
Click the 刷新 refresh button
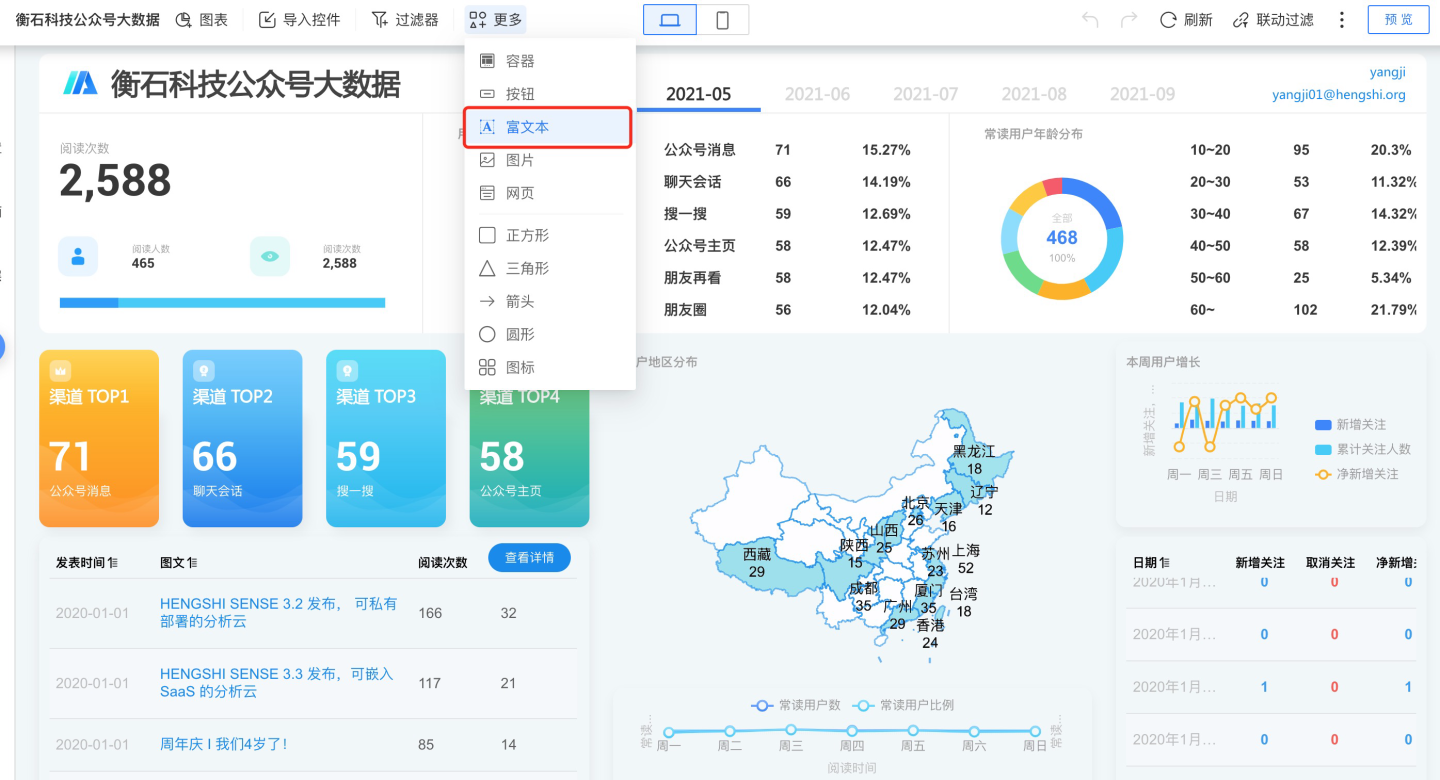pyautogui.click(x=1186, y=20)
